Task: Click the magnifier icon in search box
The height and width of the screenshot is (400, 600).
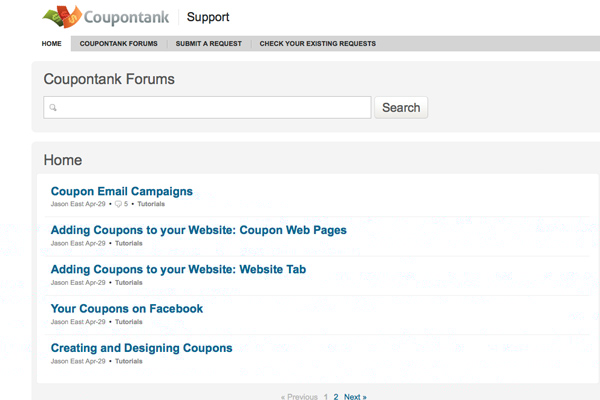Action: (53, 108)
